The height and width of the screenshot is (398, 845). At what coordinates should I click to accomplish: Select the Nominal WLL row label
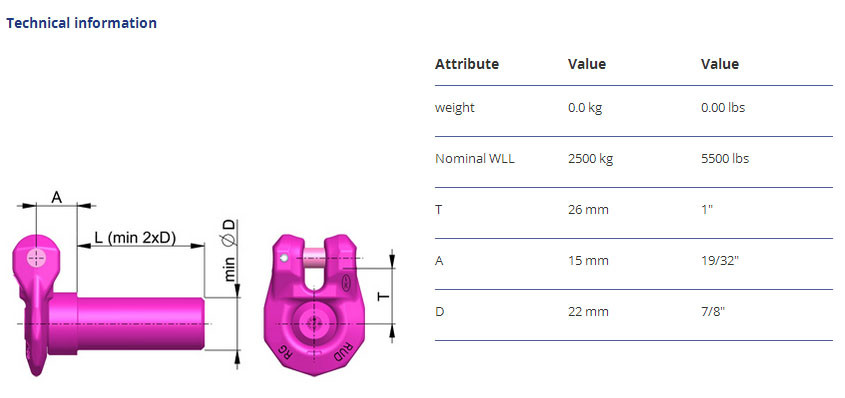(x=475, y=159)
